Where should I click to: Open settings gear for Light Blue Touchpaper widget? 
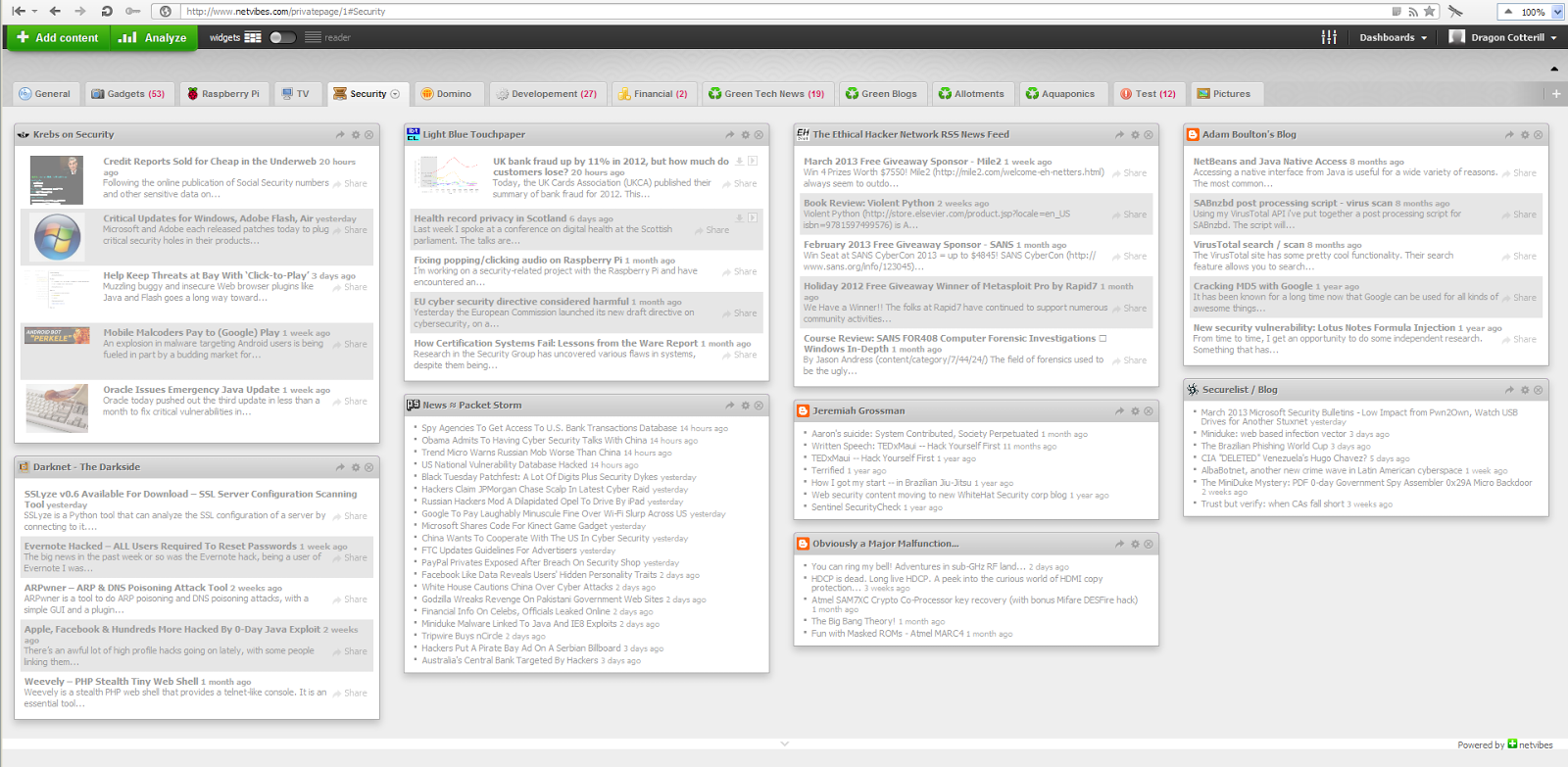click(745, 135)
